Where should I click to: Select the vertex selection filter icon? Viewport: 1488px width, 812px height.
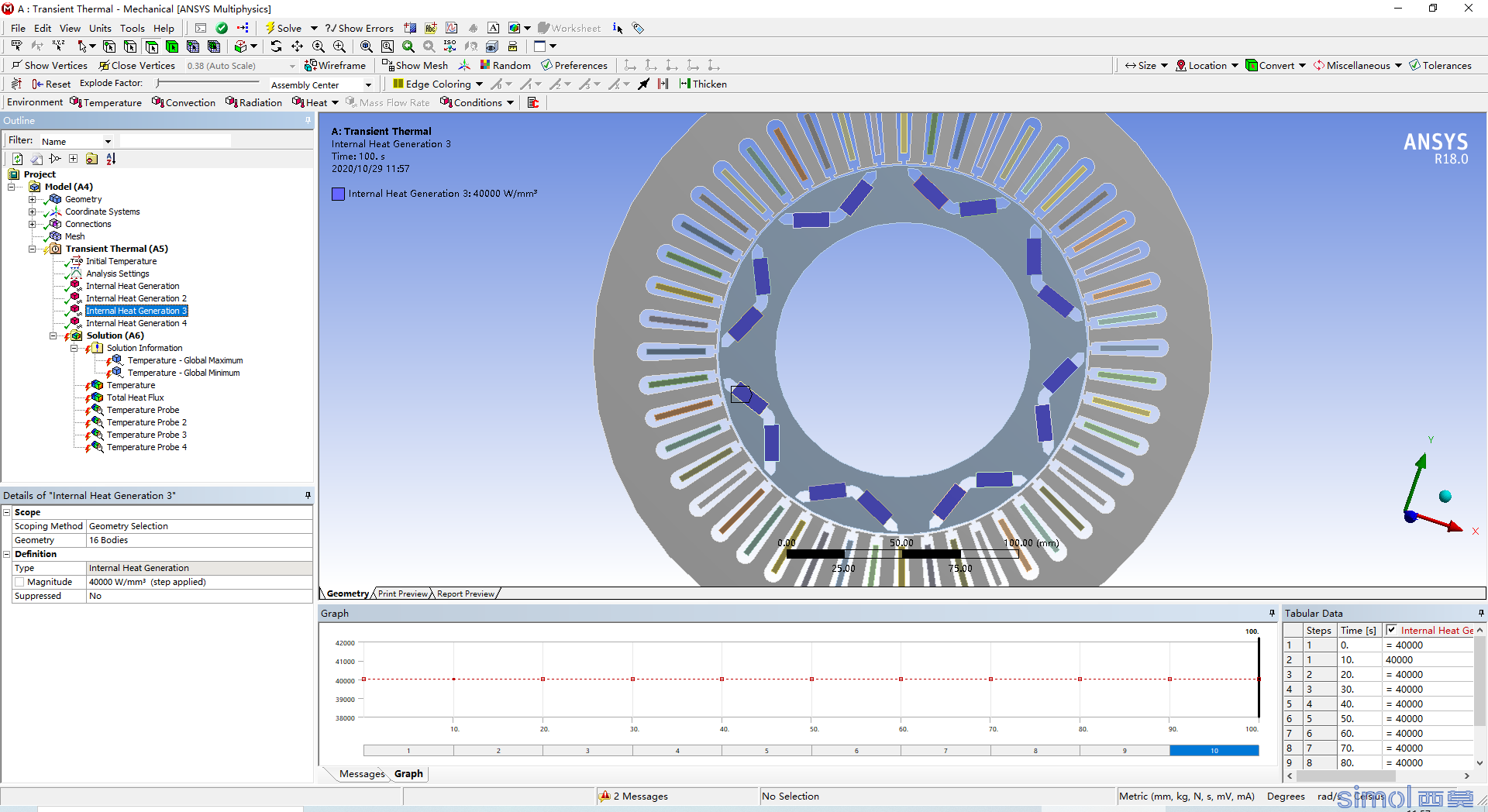tap(109, 46)
